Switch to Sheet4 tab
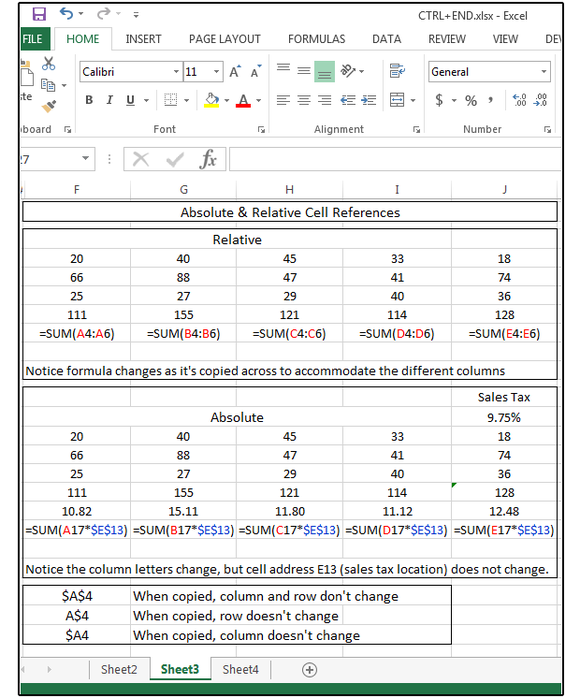 [x=240, y=670]
